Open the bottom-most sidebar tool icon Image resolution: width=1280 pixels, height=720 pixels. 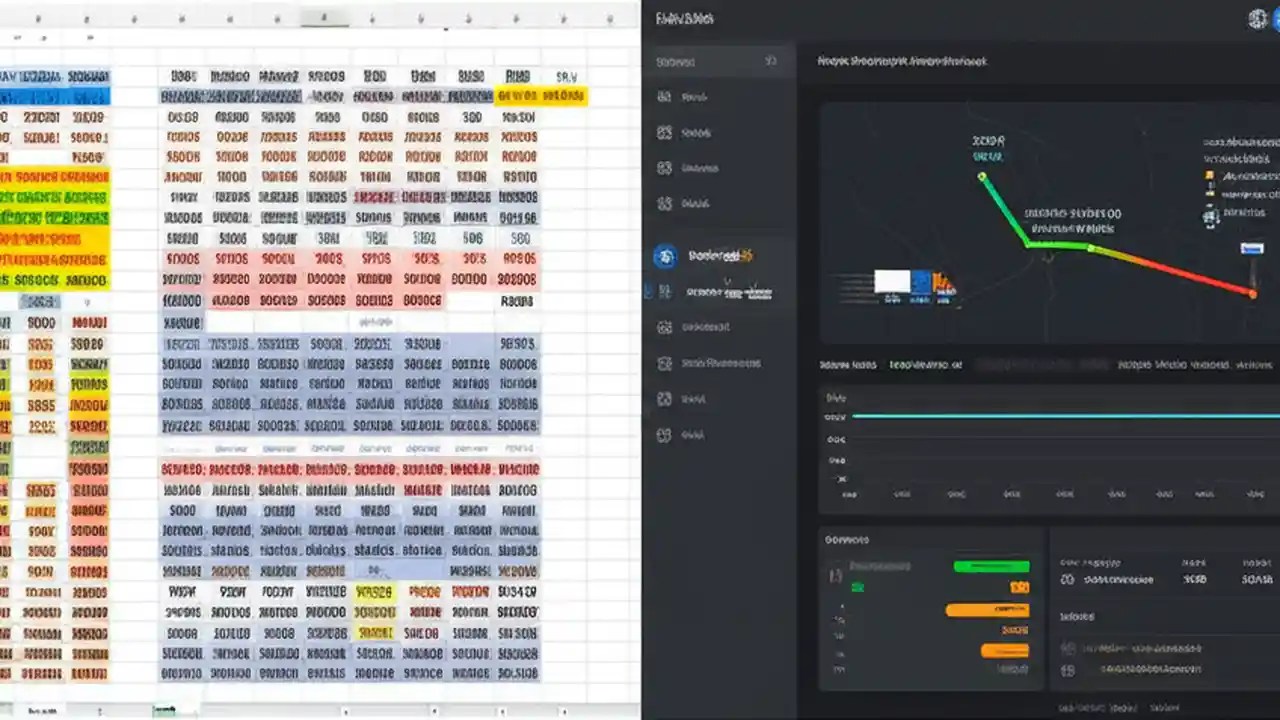tap(663, 435)
